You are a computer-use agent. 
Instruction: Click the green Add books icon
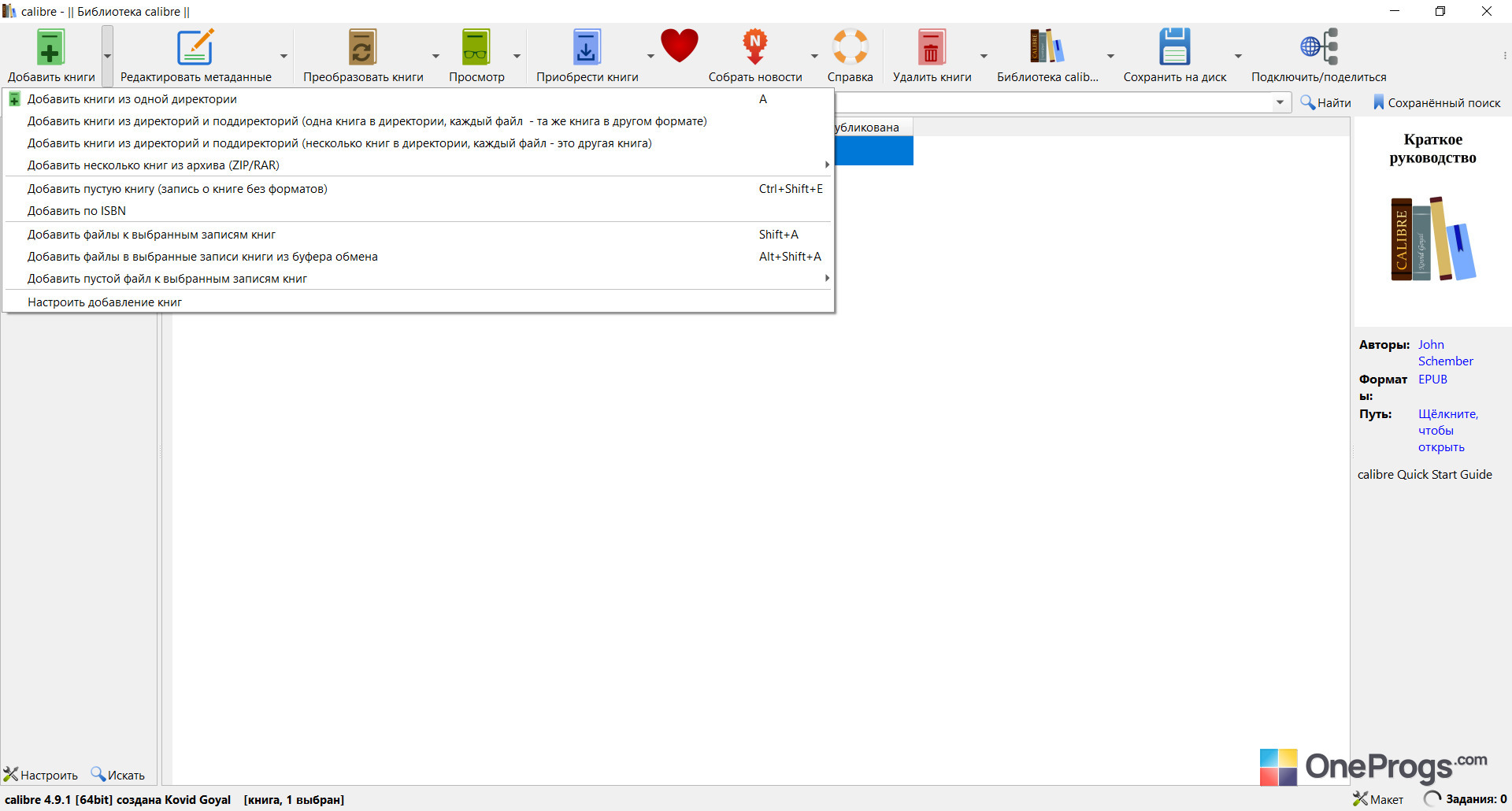[x=50, y=47]
